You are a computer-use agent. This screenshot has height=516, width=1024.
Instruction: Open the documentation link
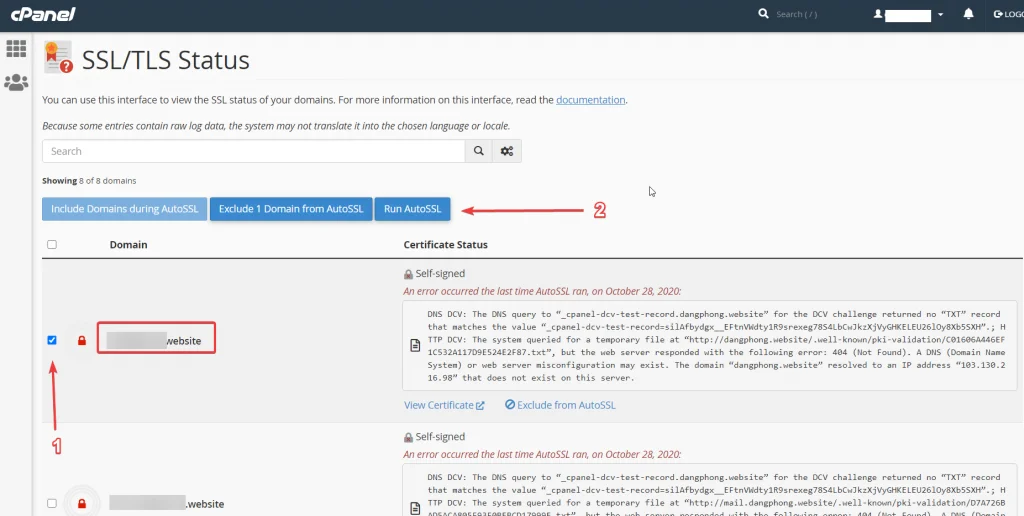point(590,100)
